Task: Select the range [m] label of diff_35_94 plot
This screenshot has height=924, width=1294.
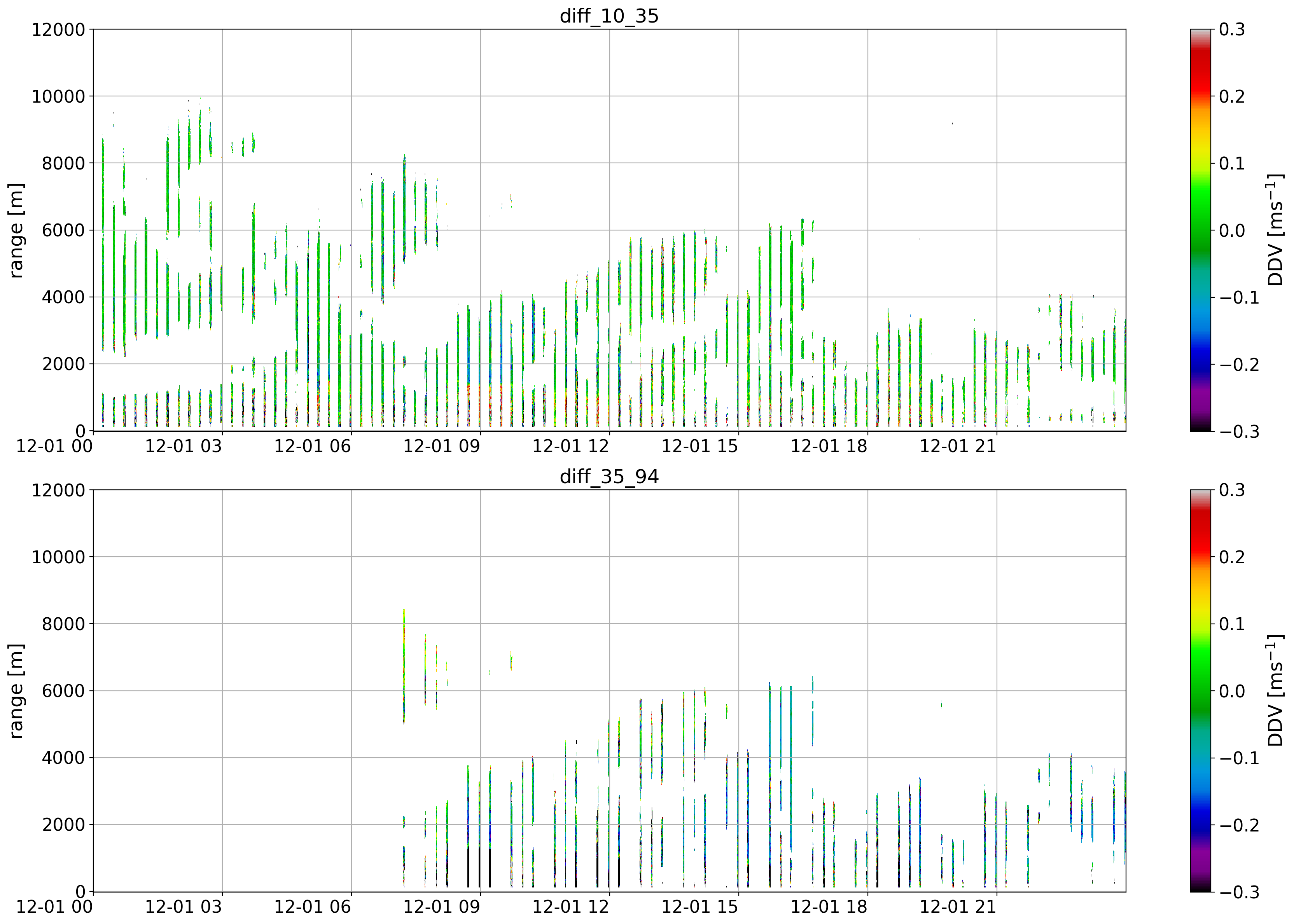Action: tap(16, 691)
